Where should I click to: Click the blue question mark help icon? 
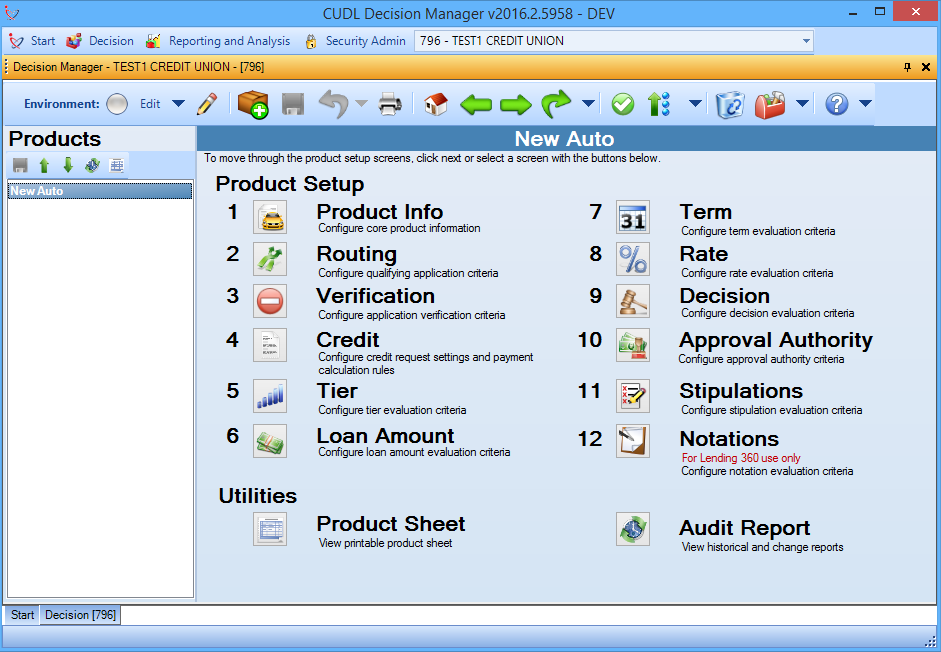point(836,104)
